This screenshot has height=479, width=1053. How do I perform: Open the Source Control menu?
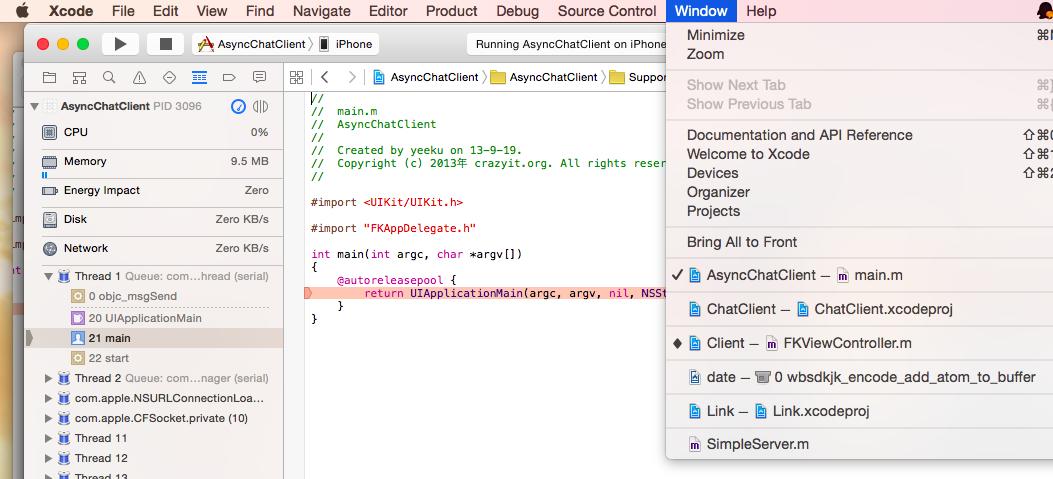(607, 11)
